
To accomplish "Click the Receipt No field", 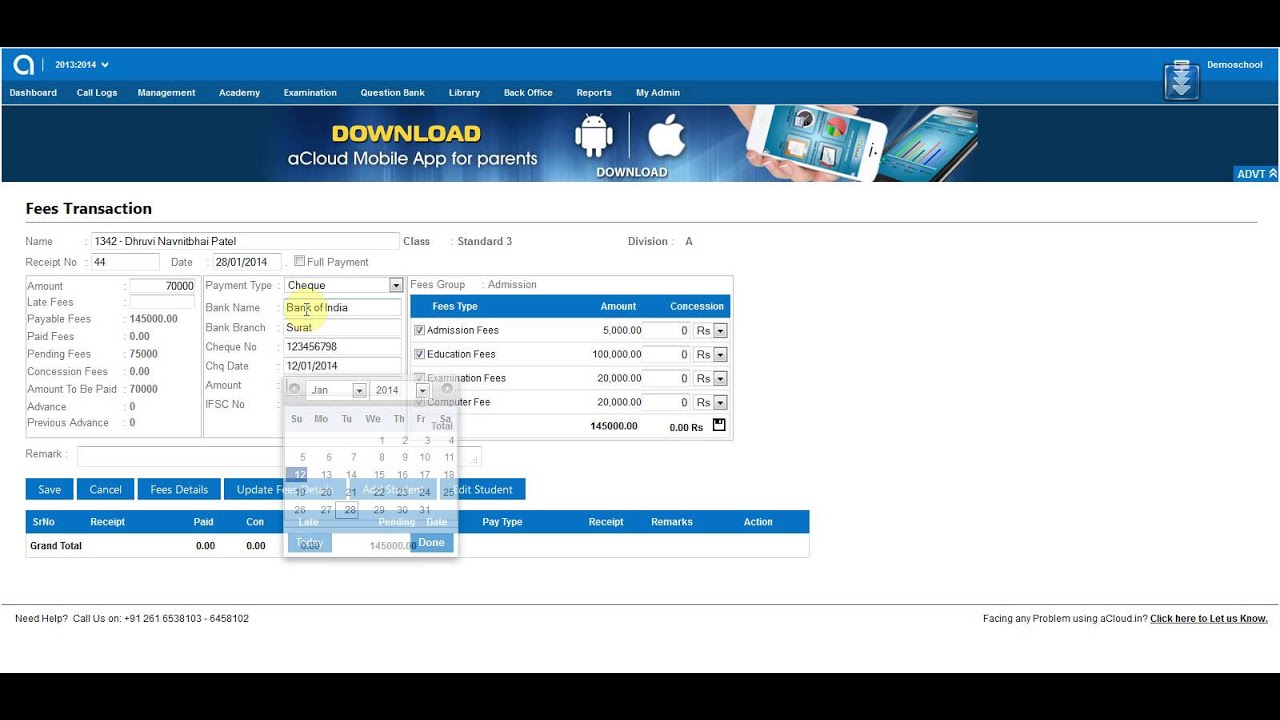I will tap(125, 262).
